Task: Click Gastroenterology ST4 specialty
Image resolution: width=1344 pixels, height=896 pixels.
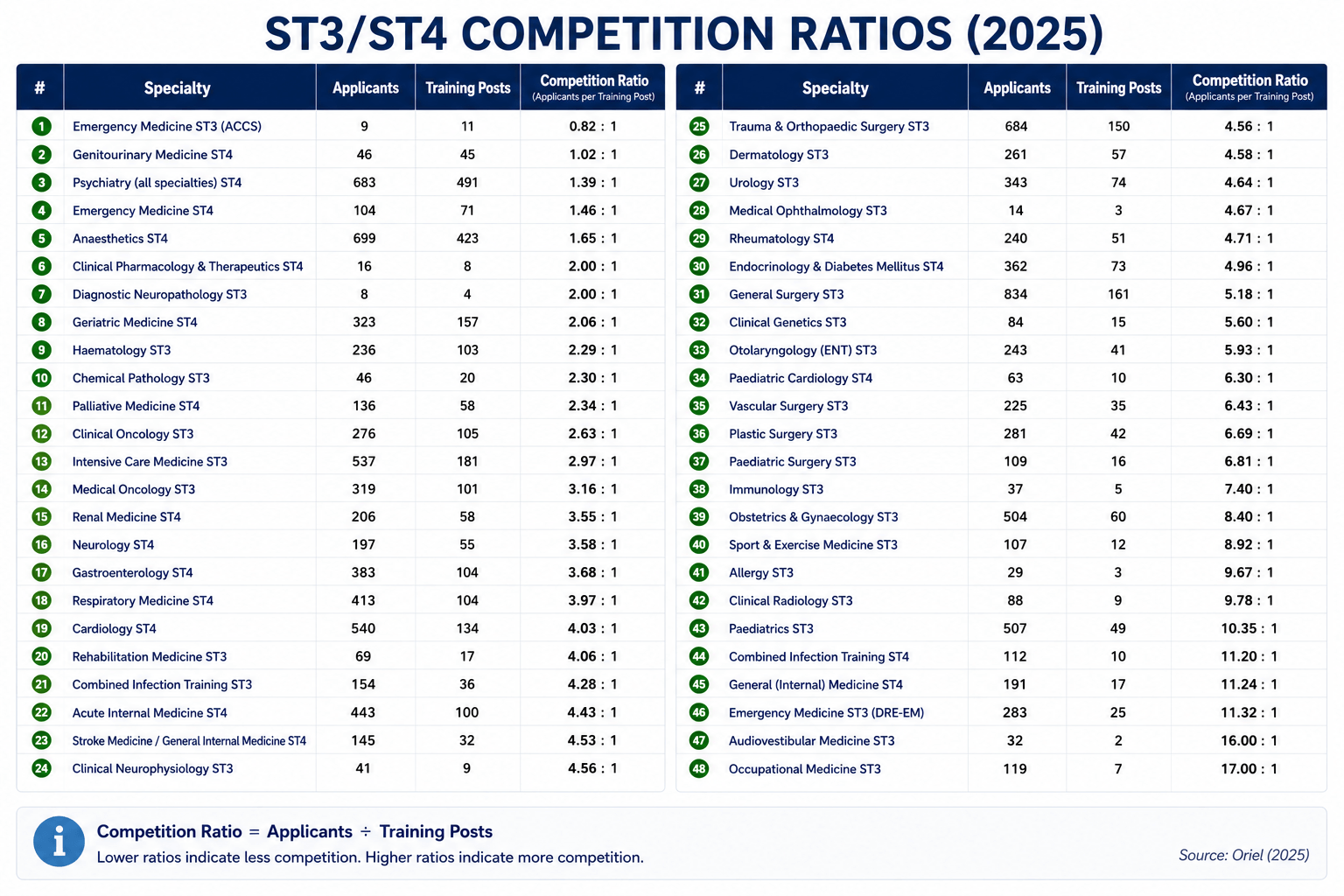Action: (x=132, y=573)
